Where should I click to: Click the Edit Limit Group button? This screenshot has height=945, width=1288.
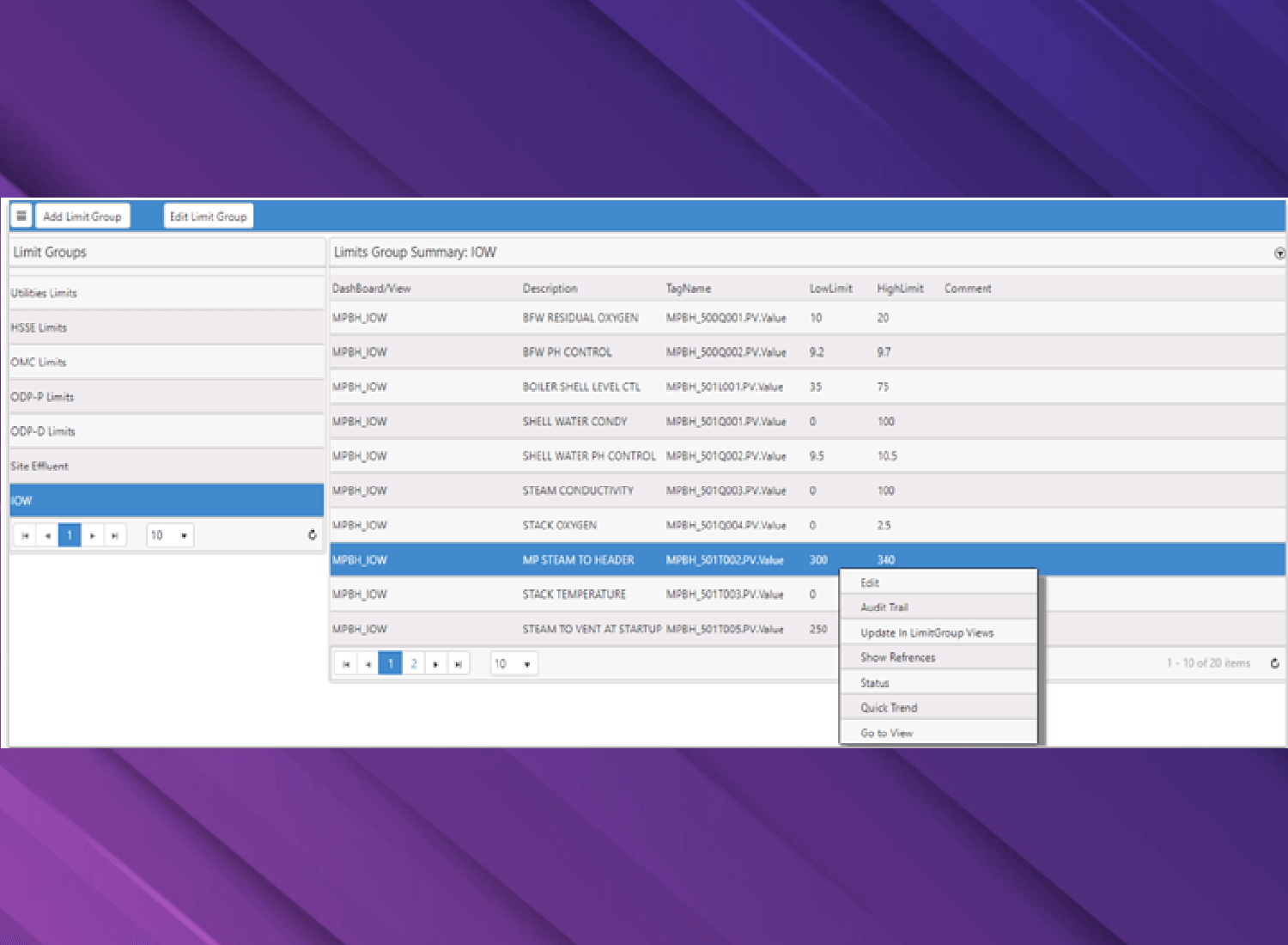point(208,216)
